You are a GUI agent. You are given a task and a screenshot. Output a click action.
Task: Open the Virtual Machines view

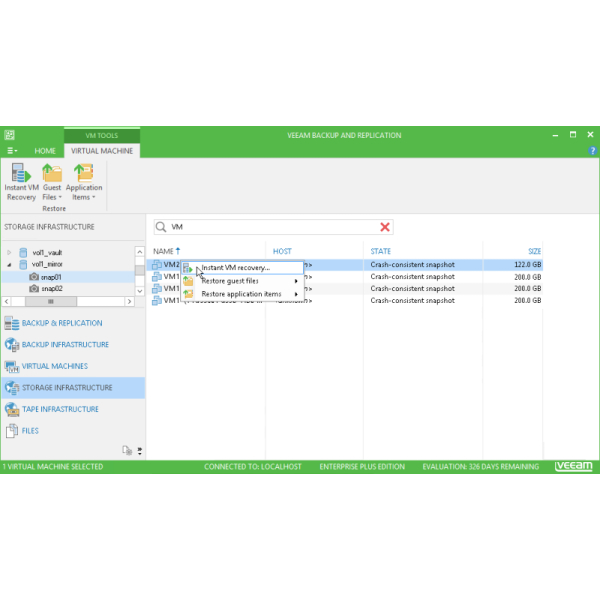coord(54,366)
